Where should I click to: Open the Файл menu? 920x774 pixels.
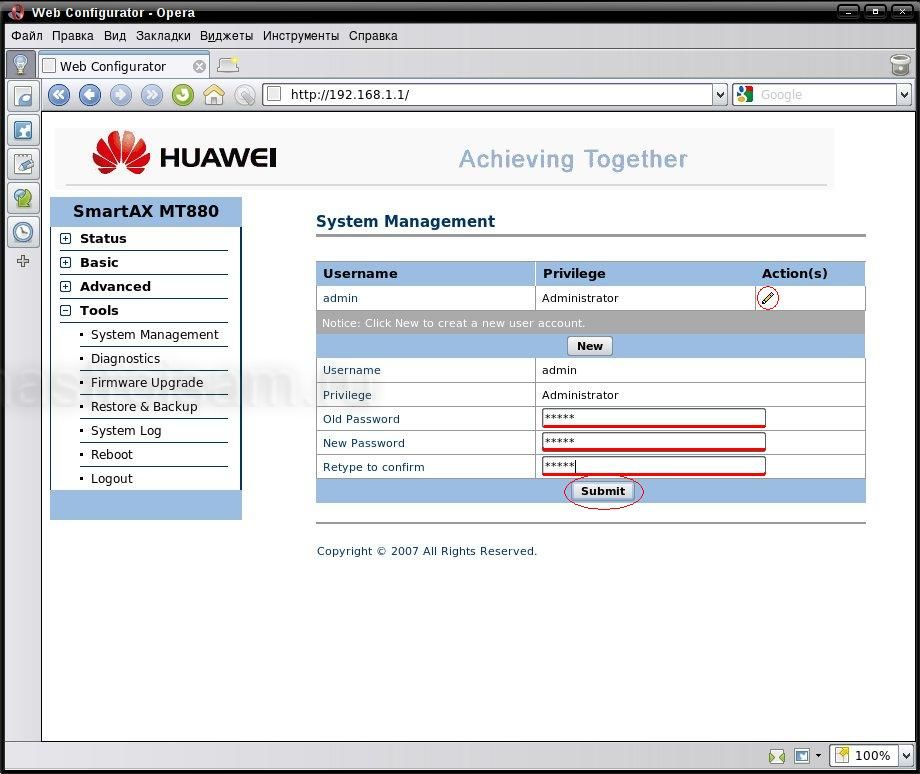[27, 36]
